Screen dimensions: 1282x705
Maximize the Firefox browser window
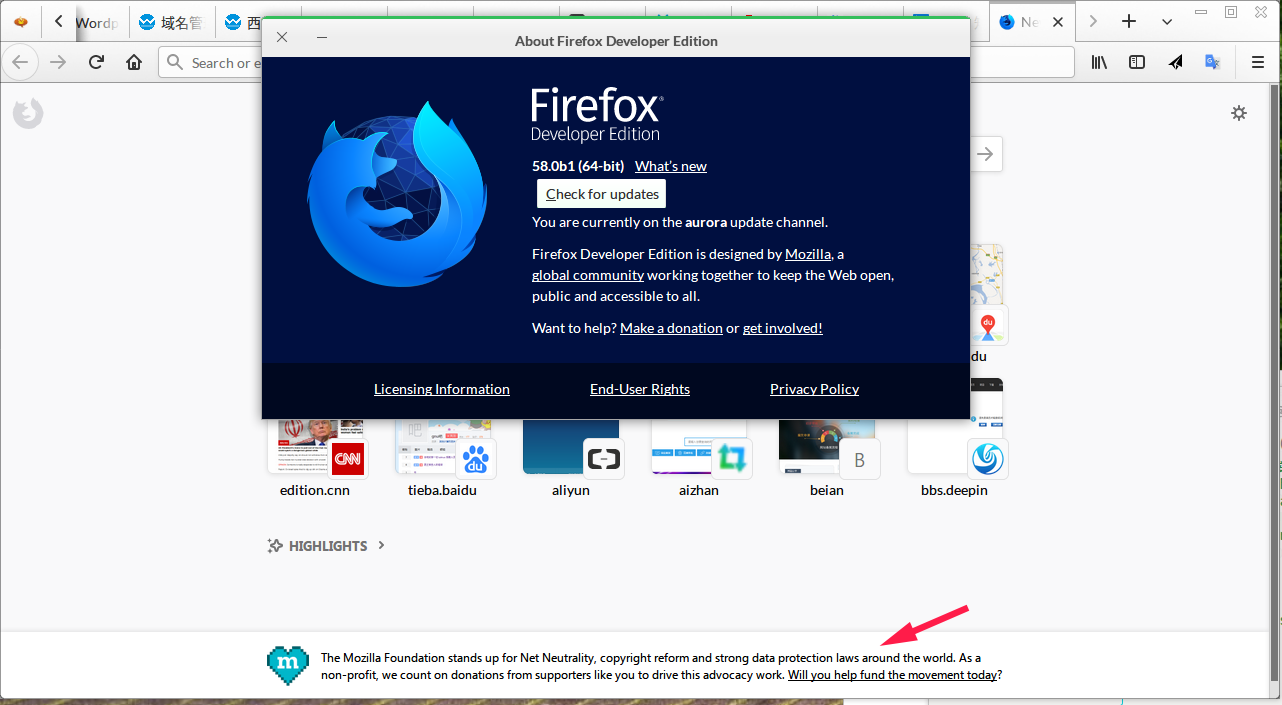[1231, 12]
